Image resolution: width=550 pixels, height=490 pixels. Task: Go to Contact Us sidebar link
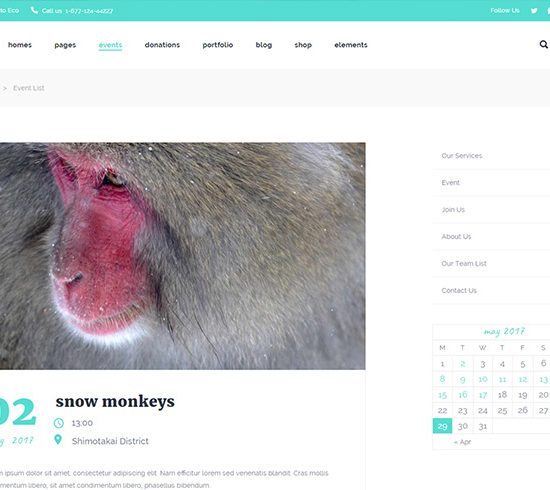pos(459,290)
